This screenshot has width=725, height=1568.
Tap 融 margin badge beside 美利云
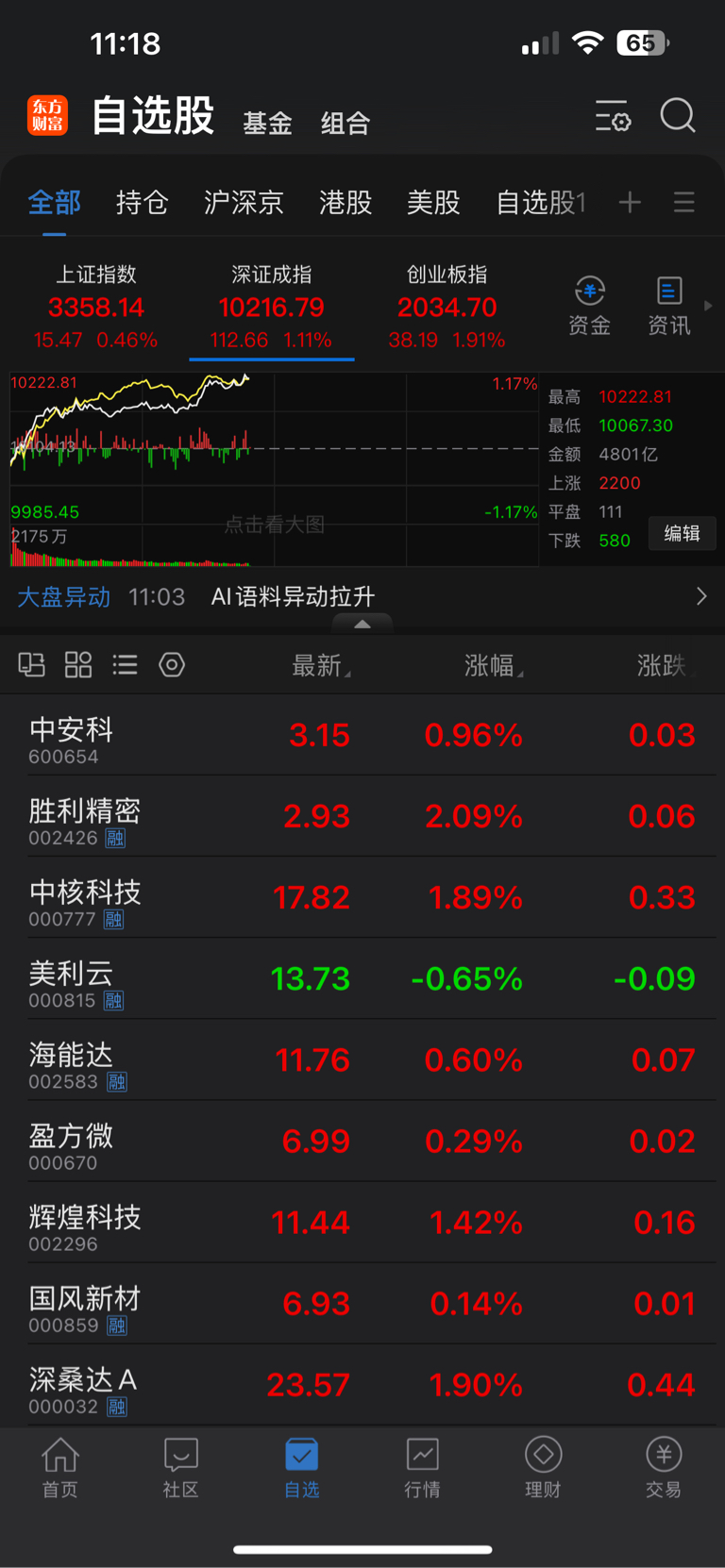click(x=113, y=1000)
